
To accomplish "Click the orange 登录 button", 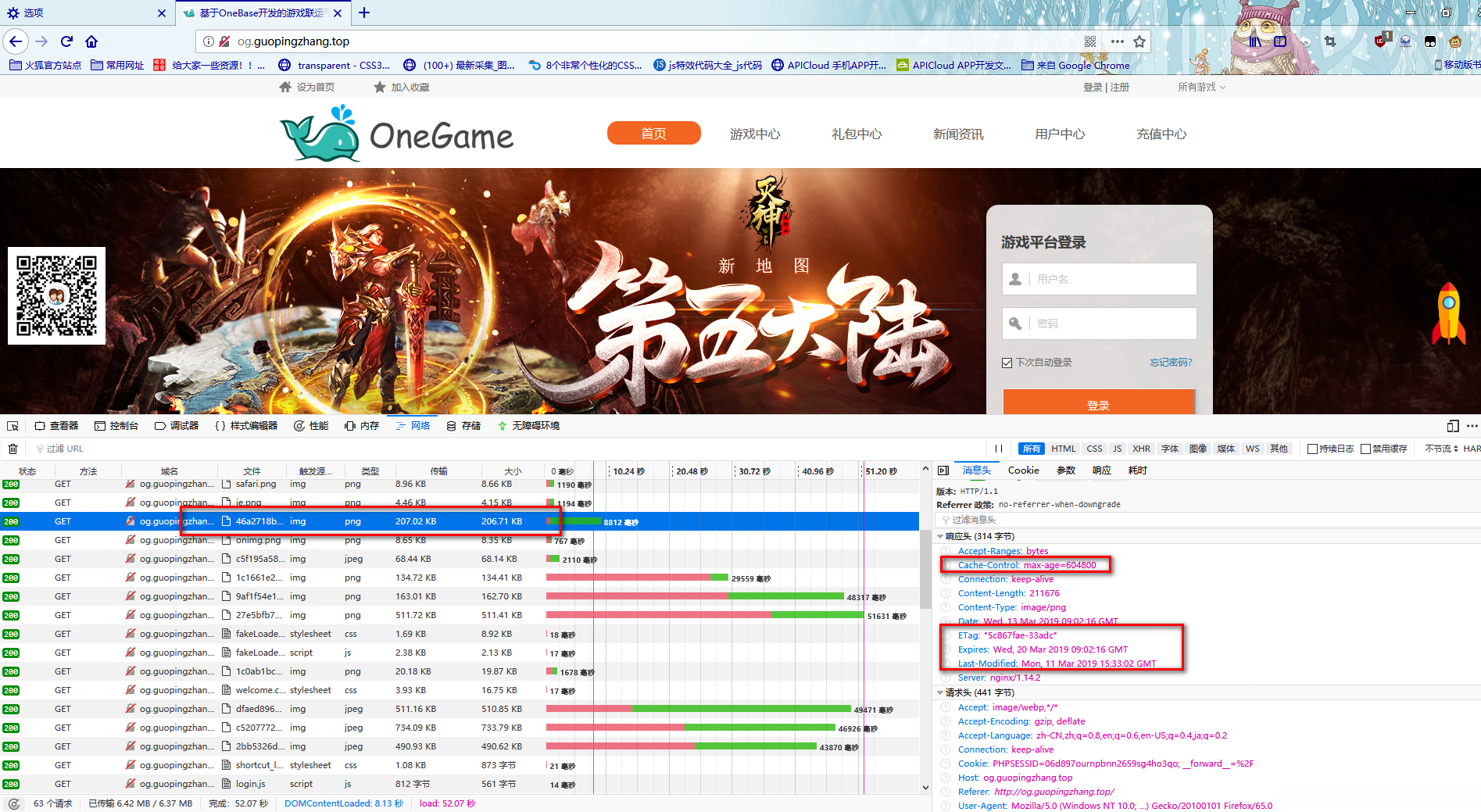I will click(1099, 402).
